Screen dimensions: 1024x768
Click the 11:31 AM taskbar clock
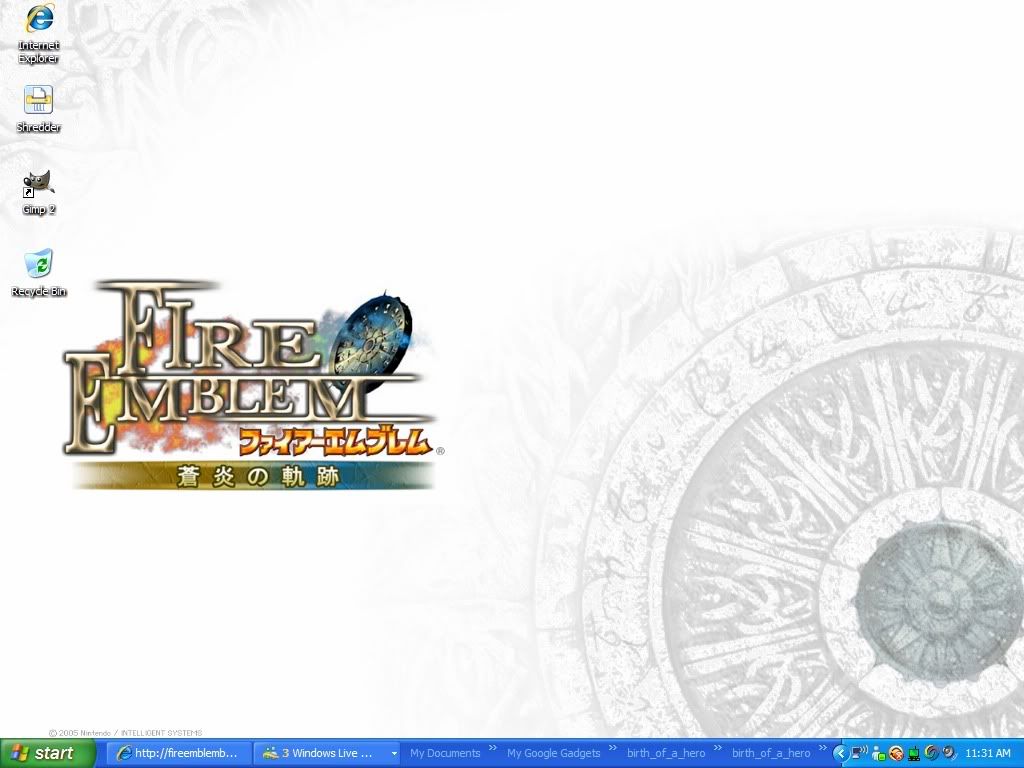click(x=988, y=753)
